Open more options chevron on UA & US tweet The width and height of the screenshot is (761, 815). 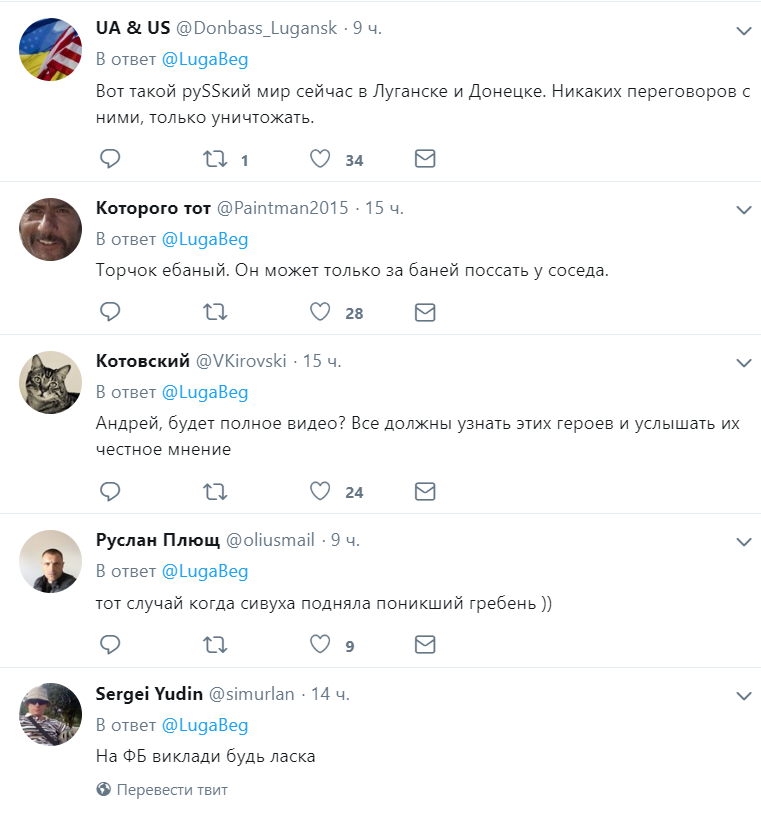pyautogui.click(x=744, y=31)
